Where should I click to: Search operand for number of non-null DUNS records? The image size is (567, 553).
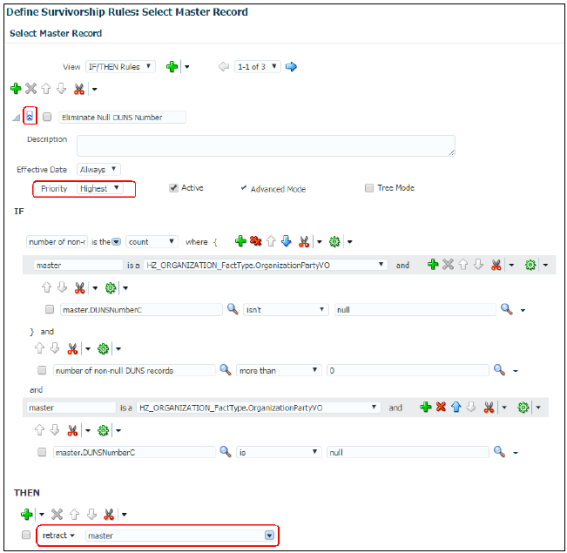coord(225,370)
